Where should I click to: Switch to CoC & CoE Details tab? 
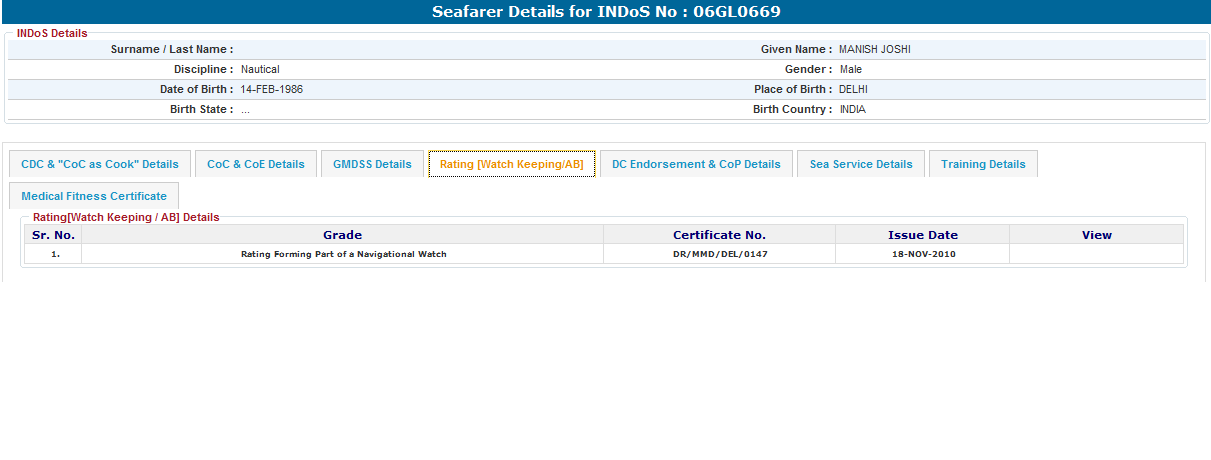(256, 164)
